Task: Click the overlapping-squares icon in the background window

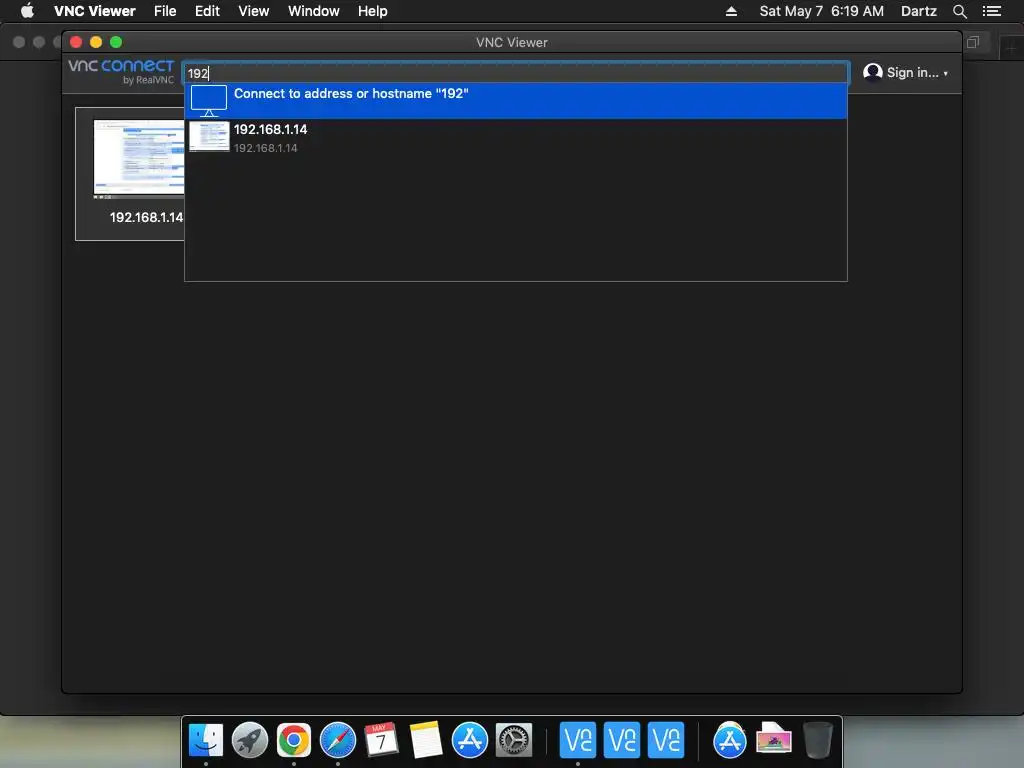Action: pos(972,42)
